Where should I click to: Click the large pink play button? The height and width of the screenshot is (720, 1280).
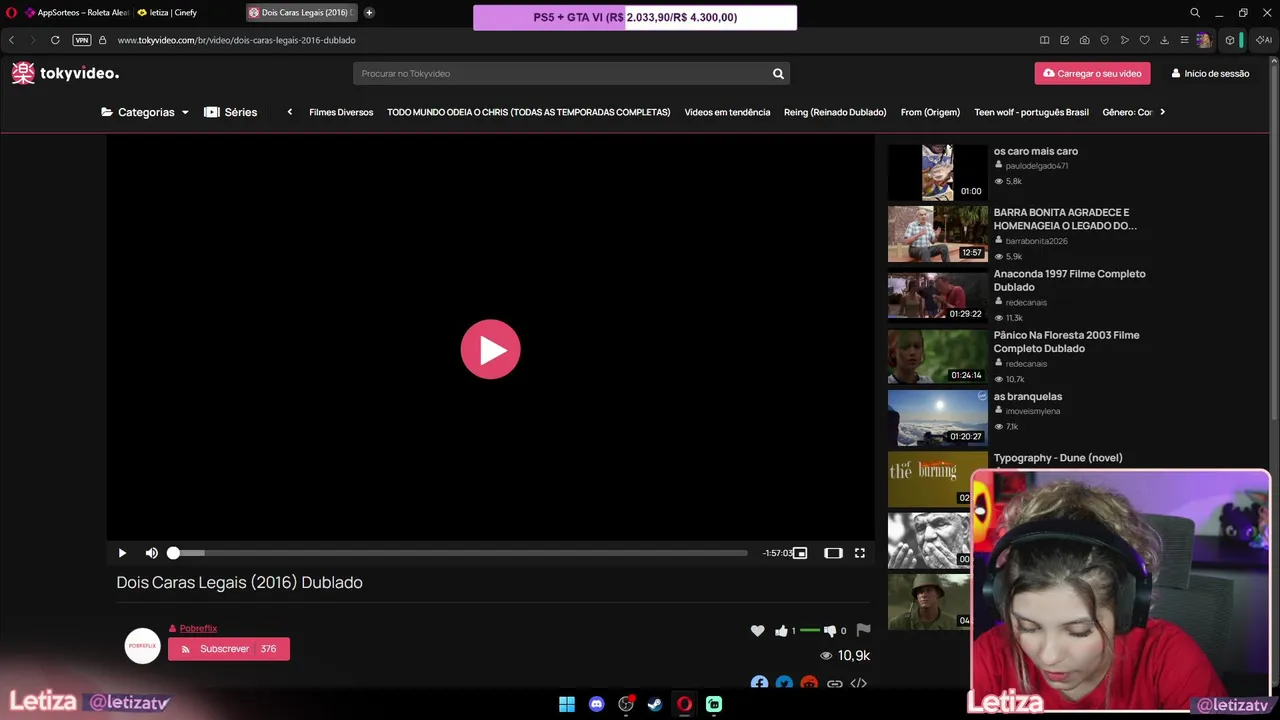pos(490,349)
